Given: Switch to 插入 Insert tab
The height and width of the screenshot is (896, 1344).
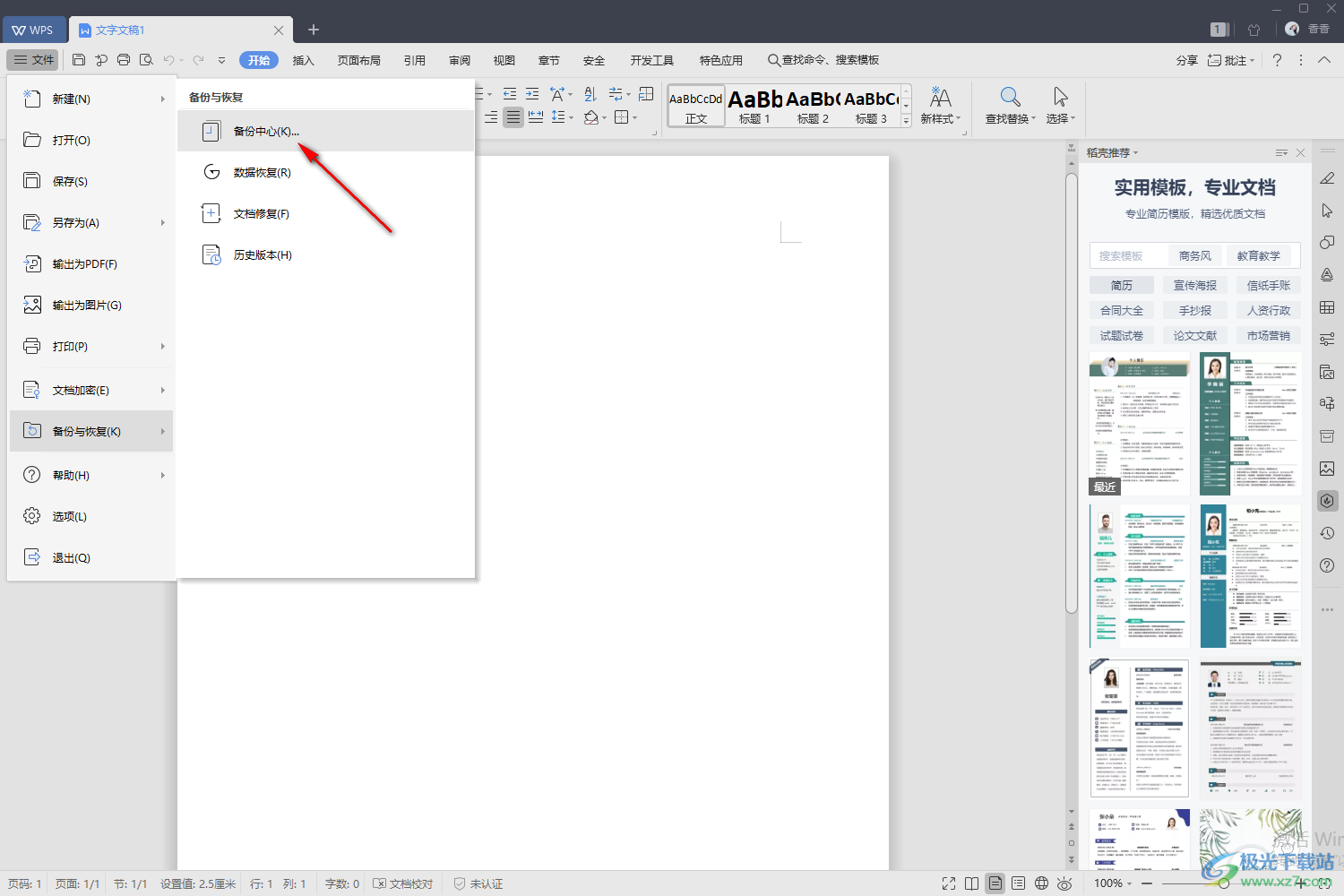Looking at the screenshot, I should (x=304, y=60).
